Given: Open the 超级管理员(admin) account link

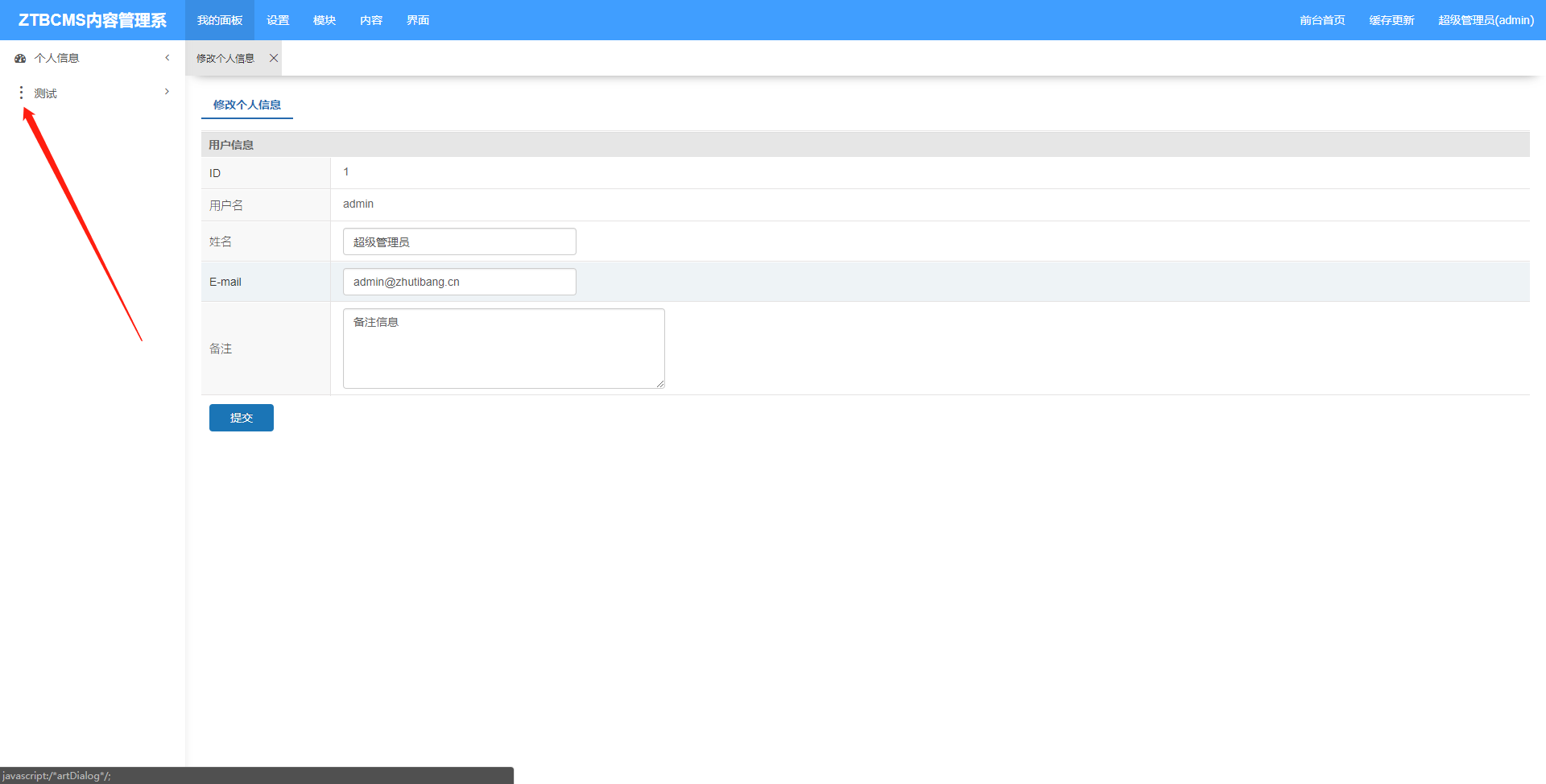Looking at the screenshot, I should point(1486,20).
